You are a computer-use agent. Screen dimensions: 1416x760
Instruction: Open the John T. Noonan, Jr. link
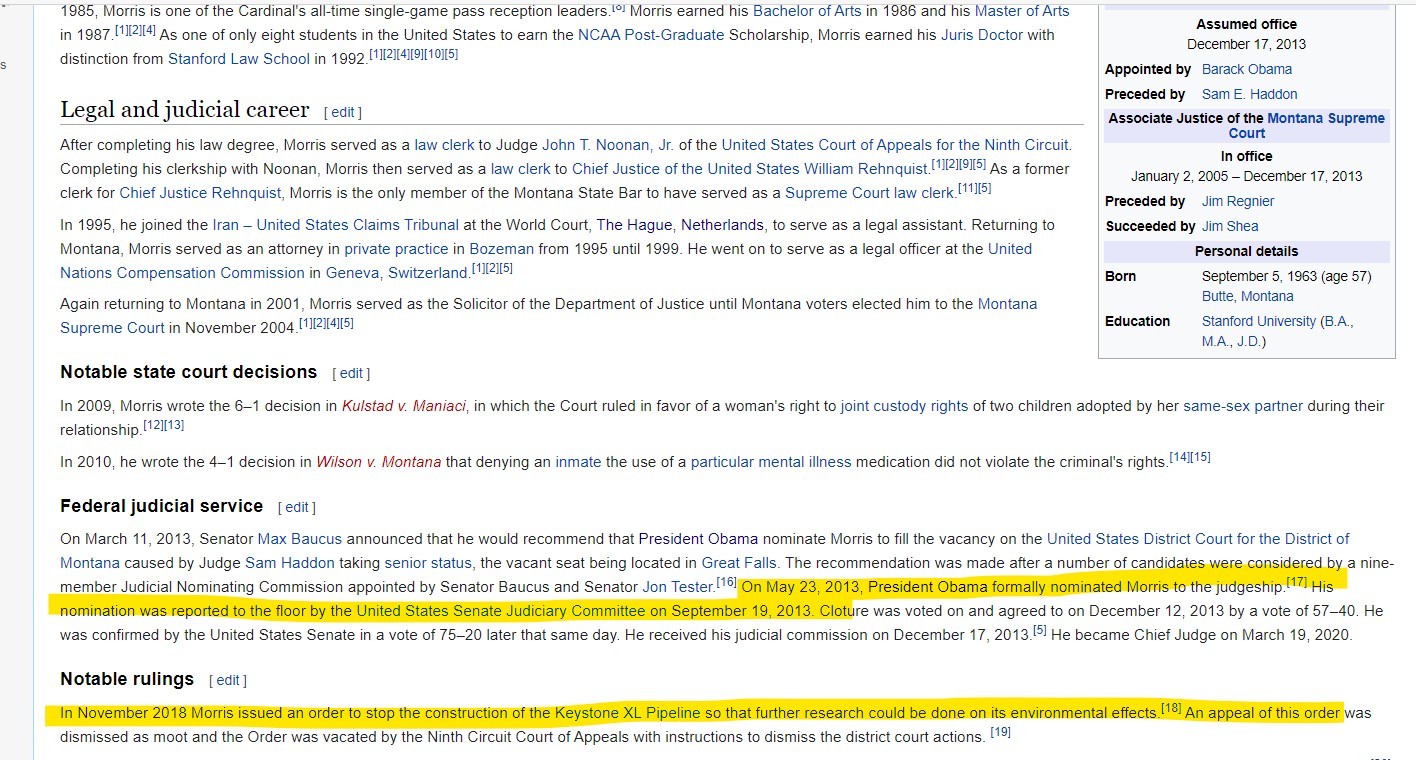click(x=608, y=144)
